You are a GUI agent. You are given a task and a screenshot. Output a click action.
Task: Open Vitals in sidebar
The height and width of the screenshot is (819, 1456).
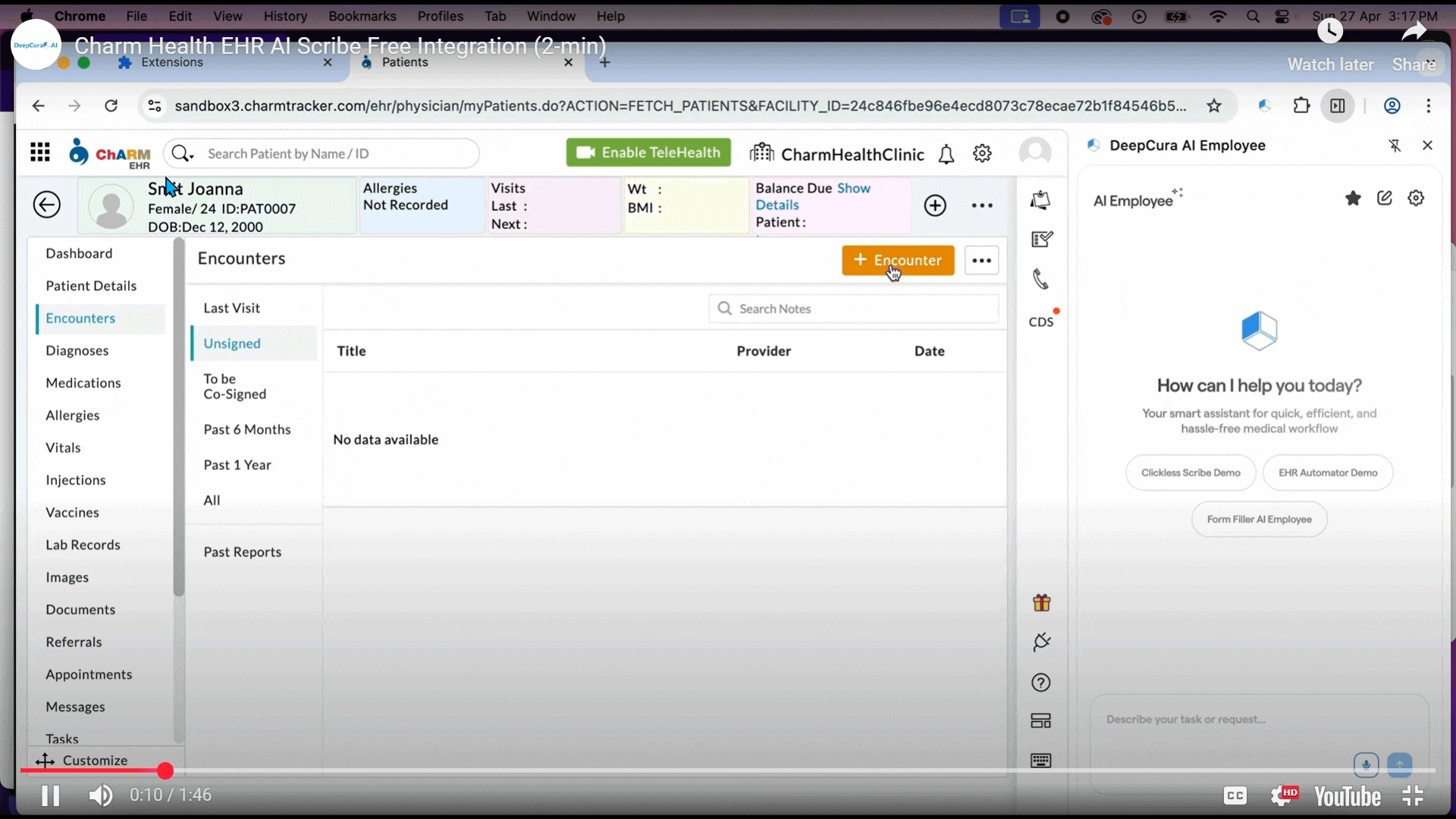click(x=63, y=447)
